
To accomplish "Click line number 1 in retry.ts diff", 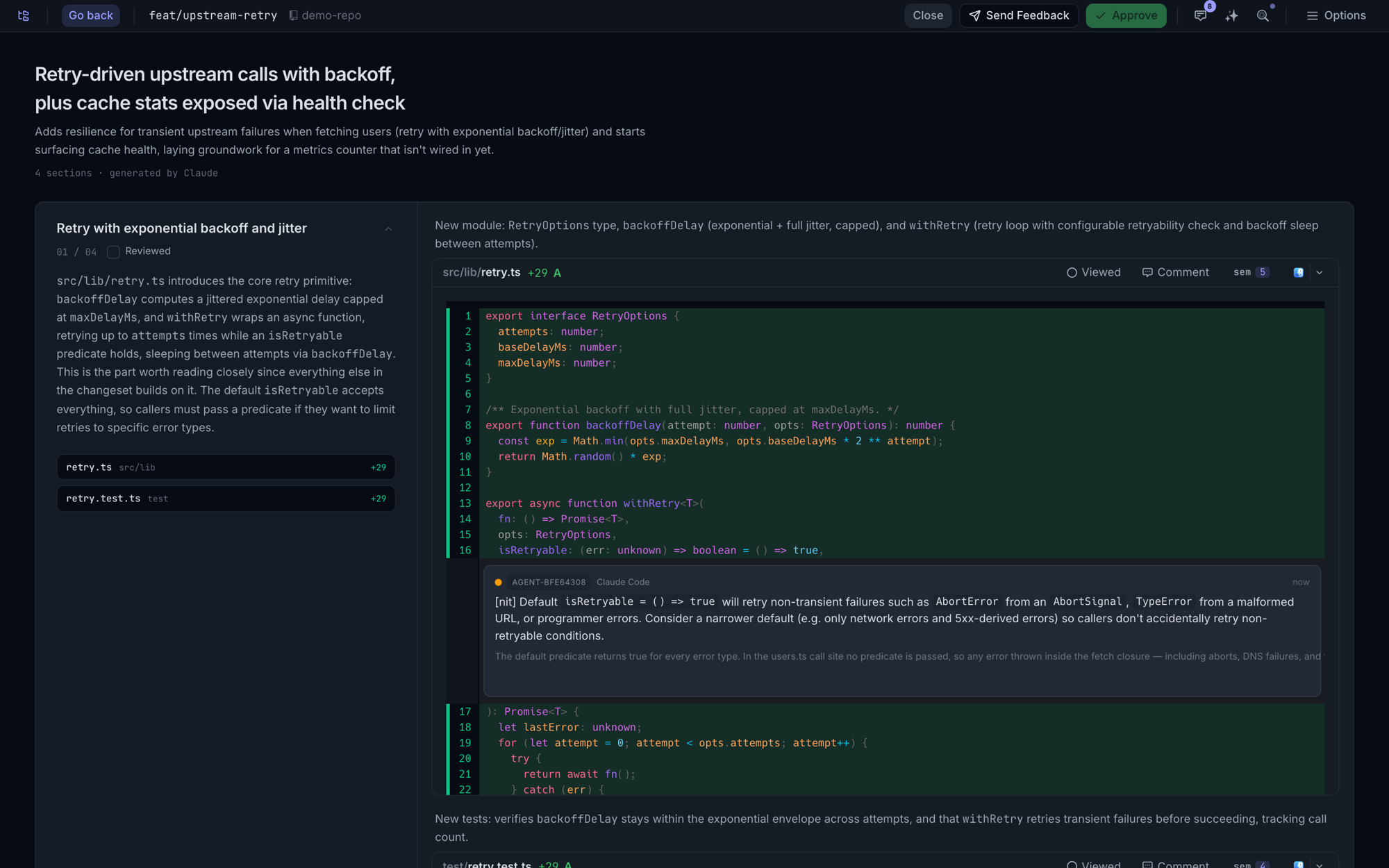I will coord(467,316).
